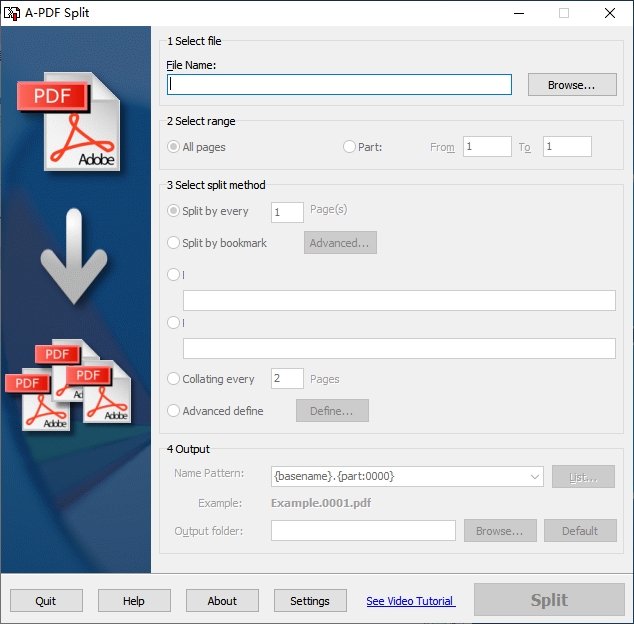
Task: Open the Help button
Action: (134, 601)
